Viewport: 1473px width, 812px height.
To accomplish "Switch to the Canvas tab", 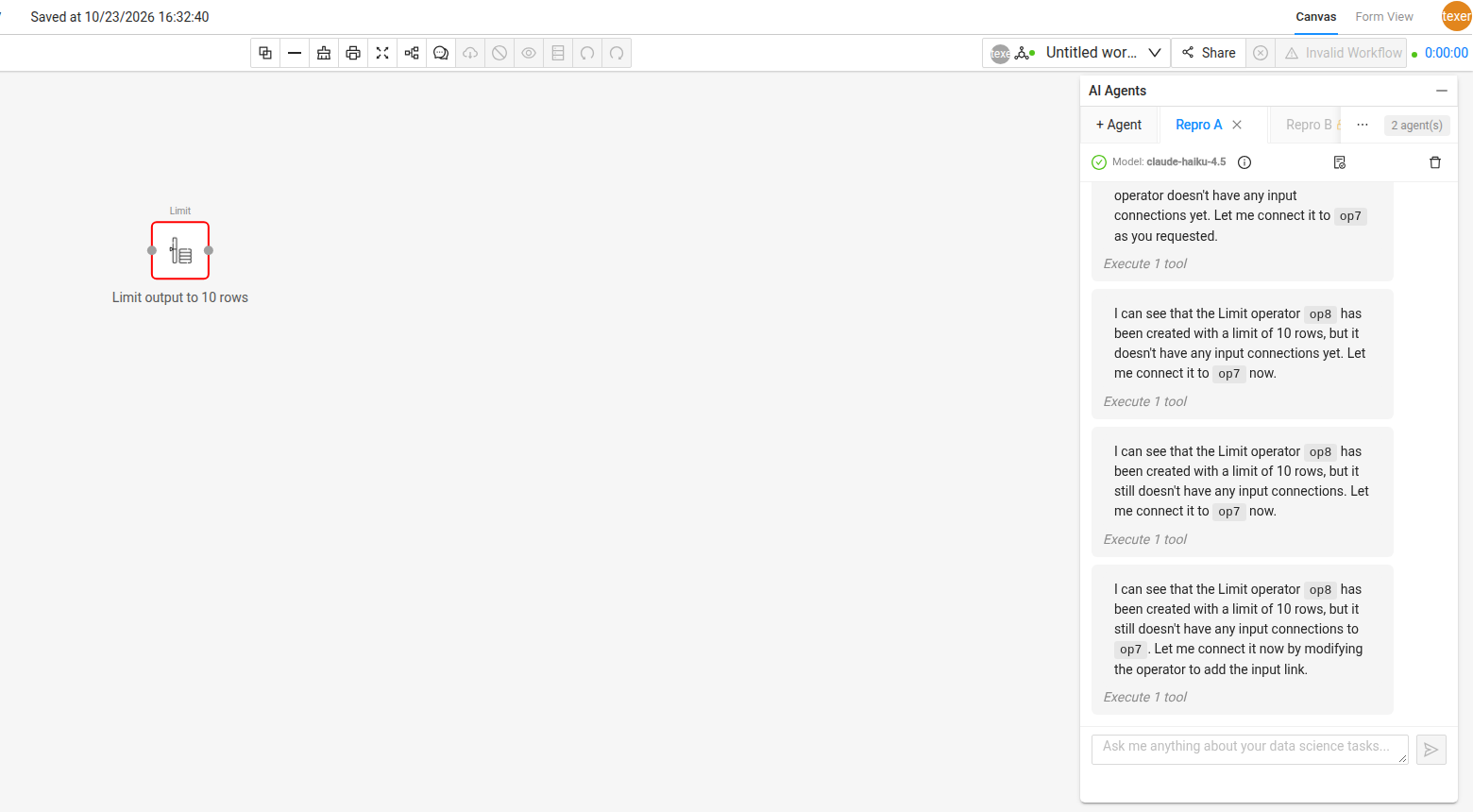I will coord(1315,17).
